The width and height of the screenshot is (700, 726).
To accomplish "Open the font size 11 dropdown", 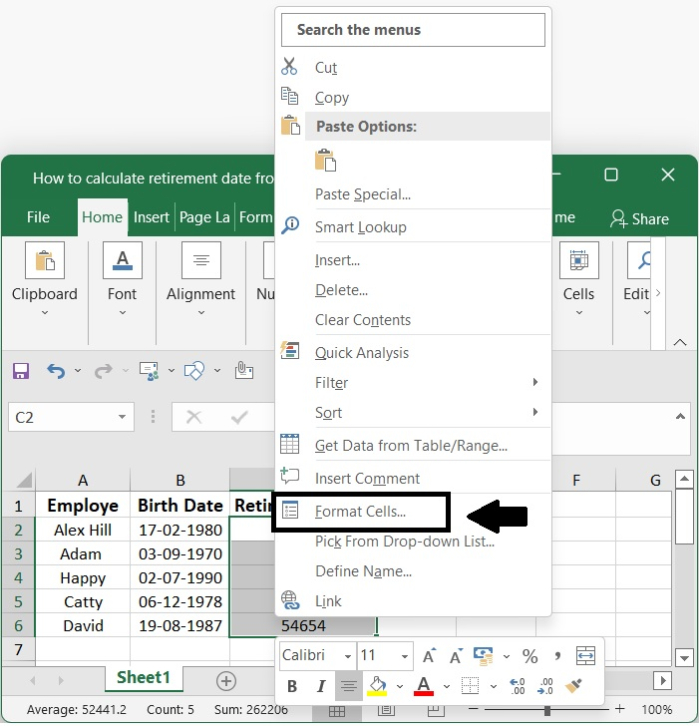I will click(405, 656).
